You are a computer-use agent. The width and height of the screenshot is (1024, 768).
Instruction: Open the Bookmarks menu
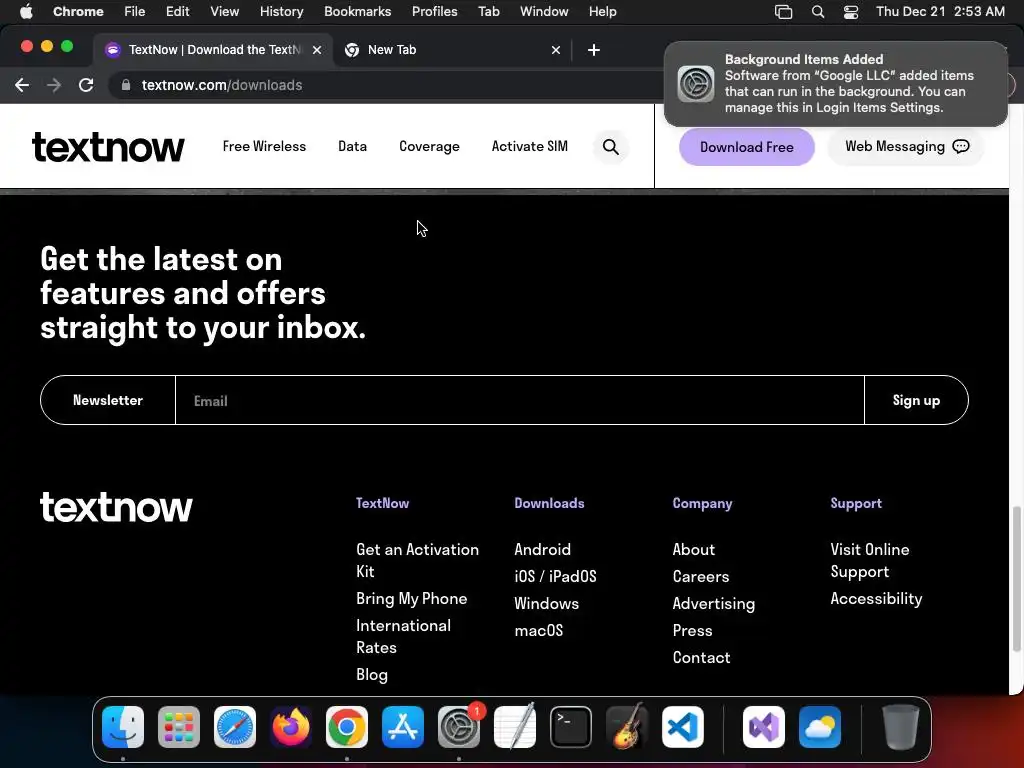[x=357, y=11]
